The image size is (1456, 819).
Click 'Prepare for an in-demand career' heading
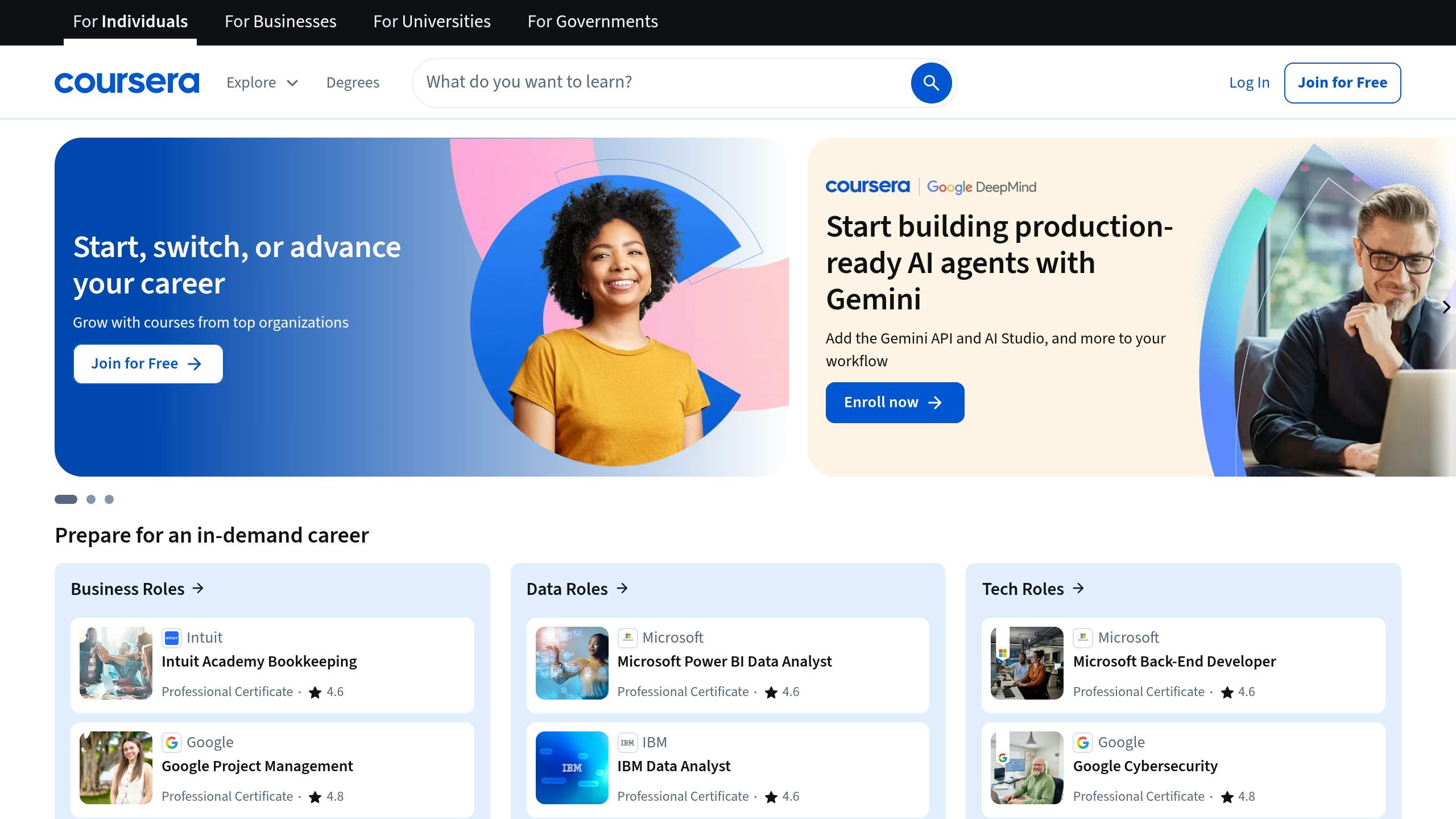point(212,535)
